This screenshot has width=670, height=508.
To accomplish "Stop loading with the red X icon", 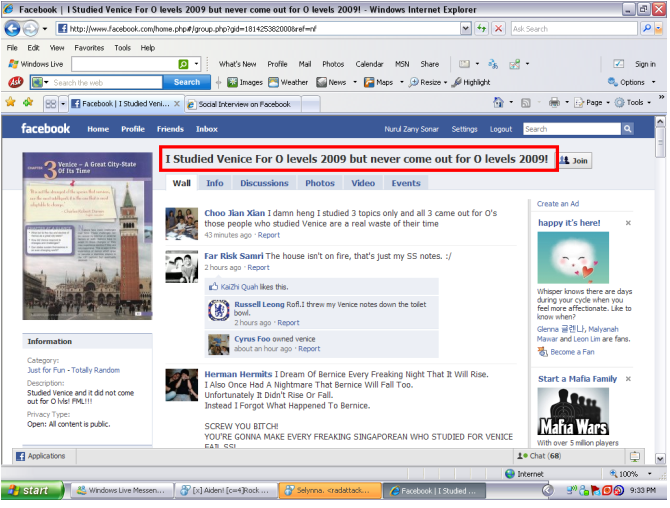I will pos(498,29).
